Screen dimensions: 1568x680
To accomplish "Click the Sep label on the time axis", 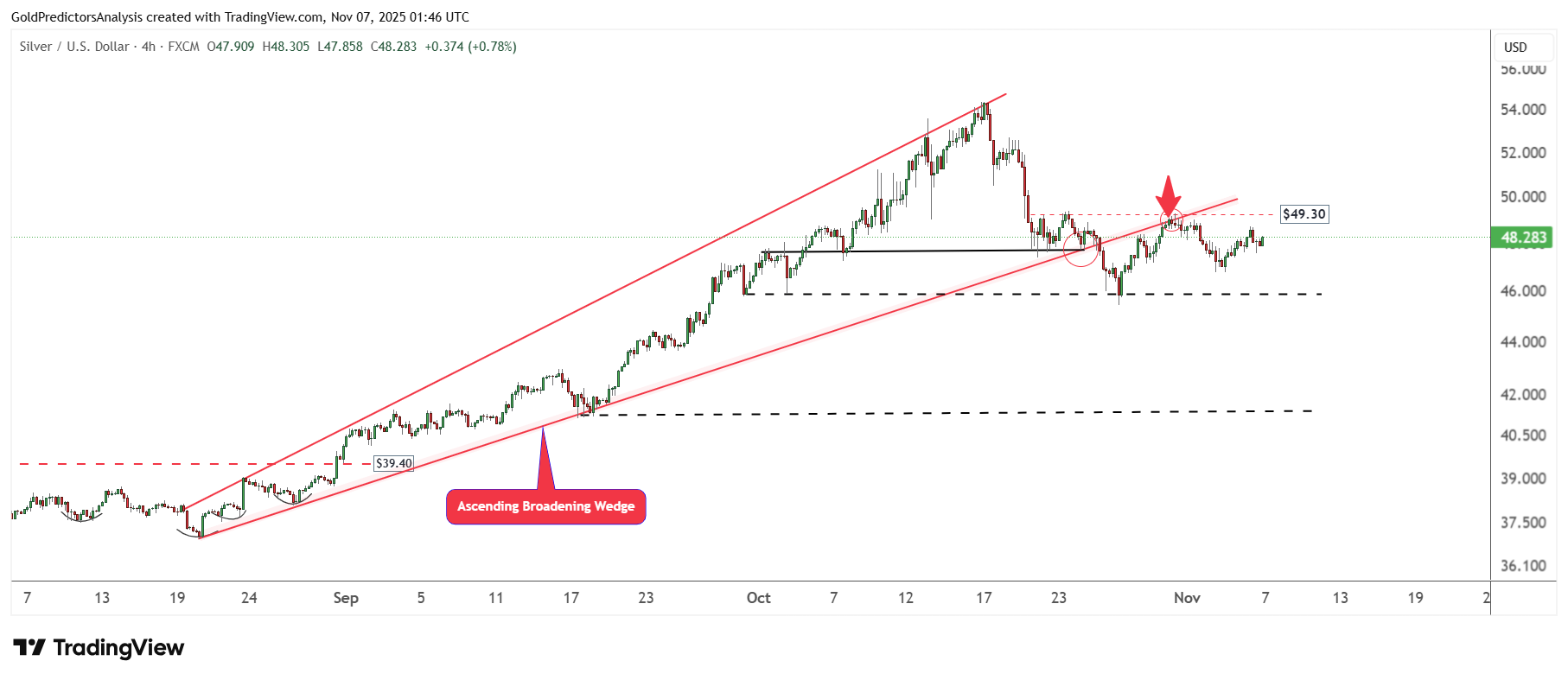I will pyautogui.click(x=346, y=598).
